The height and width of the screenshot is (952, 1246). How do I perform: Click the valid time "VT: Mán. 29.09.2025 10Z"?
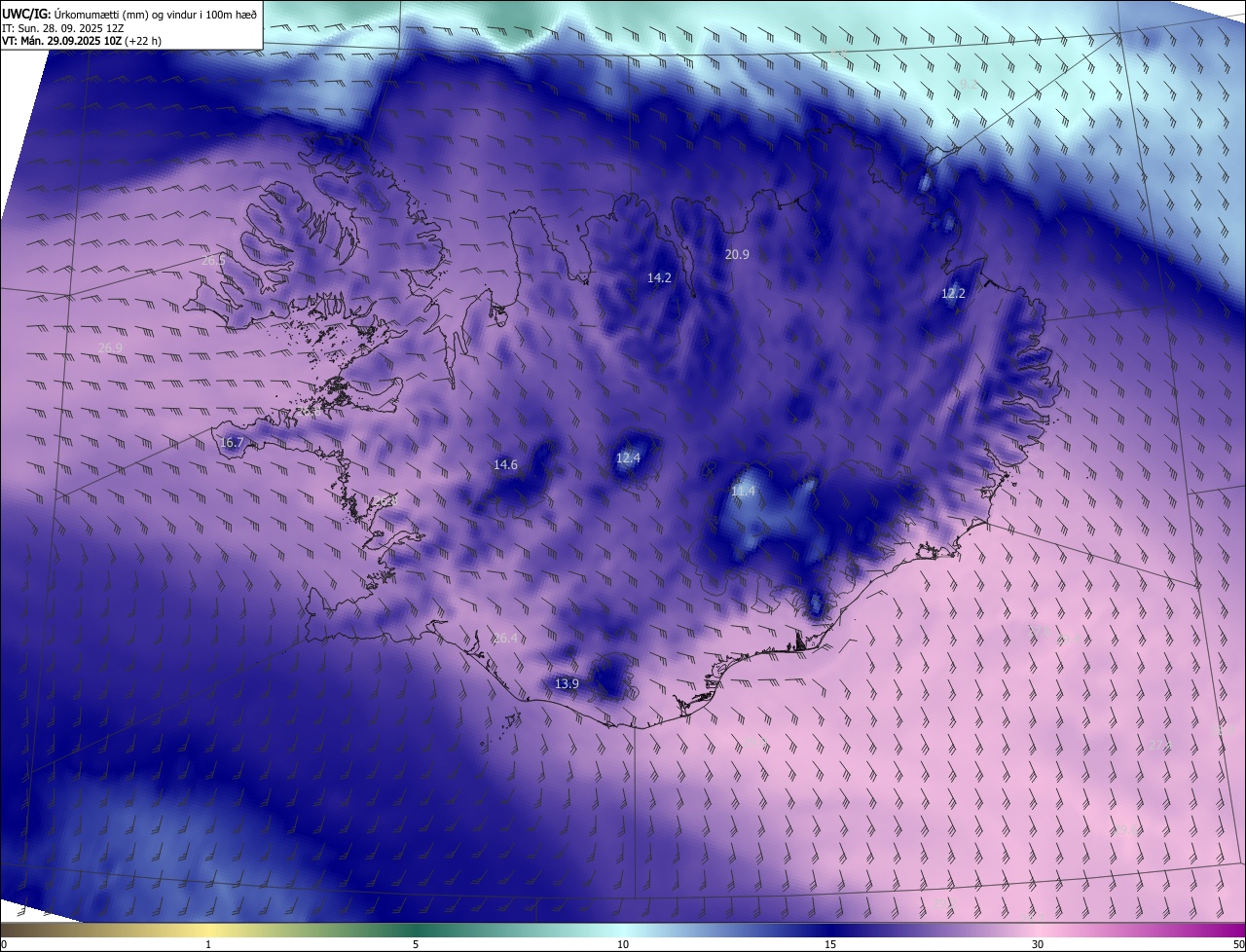[x=60, y=41]
